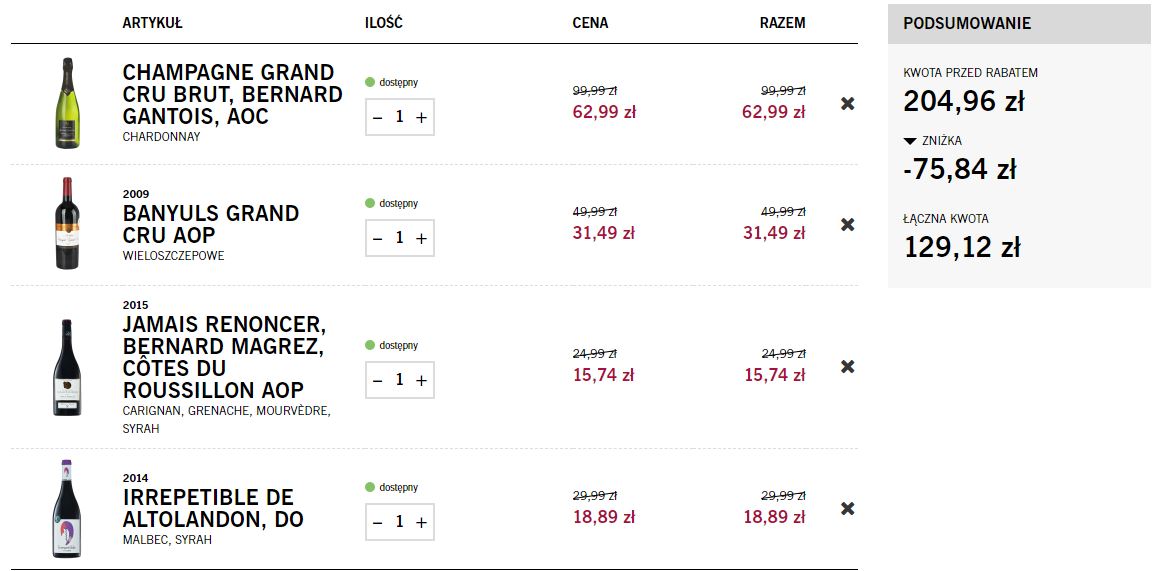
Task: Remove Jamais Renoncer wine from cart
Action: click(847, 367)
